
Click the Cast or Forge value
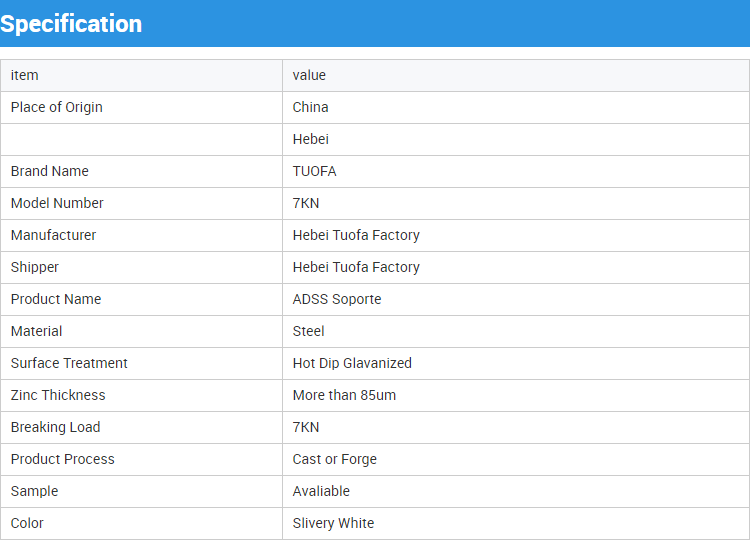coord(335,460)
